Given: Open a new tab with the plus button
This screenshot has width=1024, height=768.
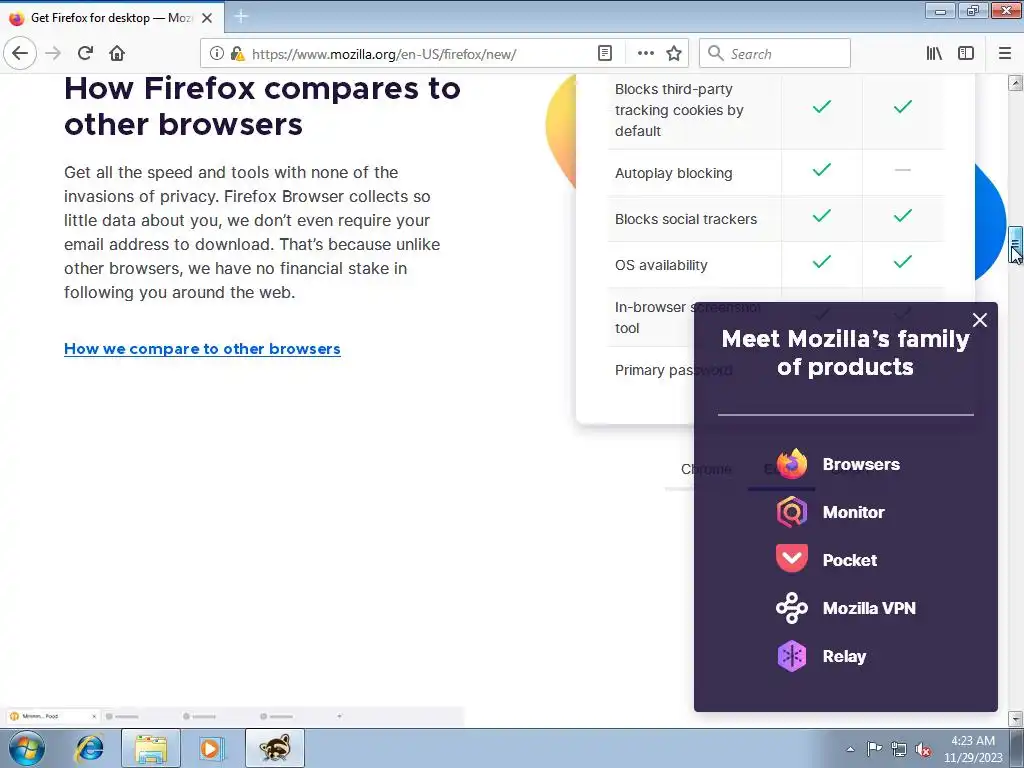Looking at the screenshot, I should point(241,16).
